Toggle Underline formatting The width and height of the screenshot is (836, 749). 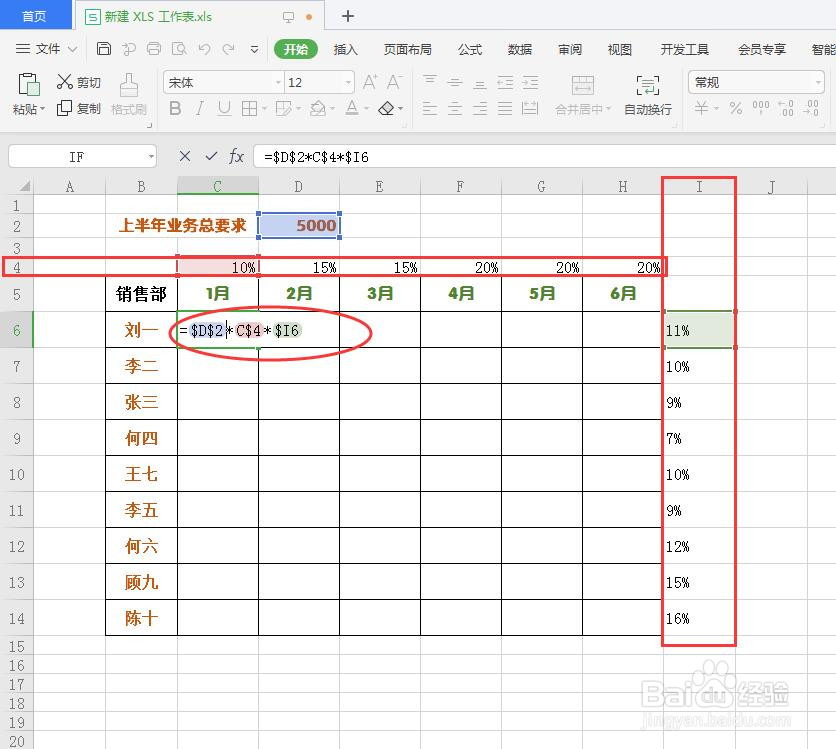pyautogui.click(x=224, y=109)
